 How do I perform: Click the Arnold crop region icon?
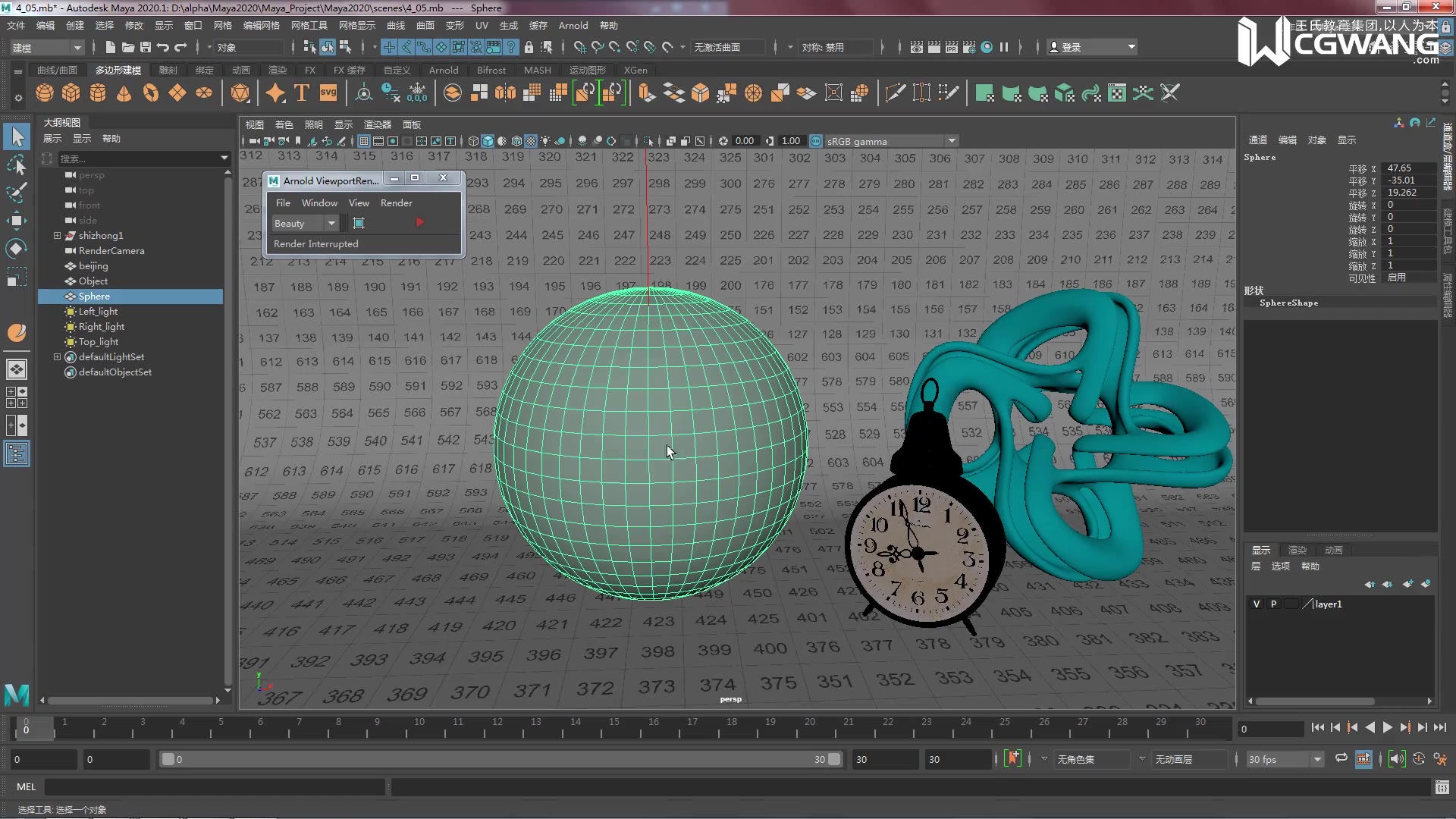[x=359, y=222]
